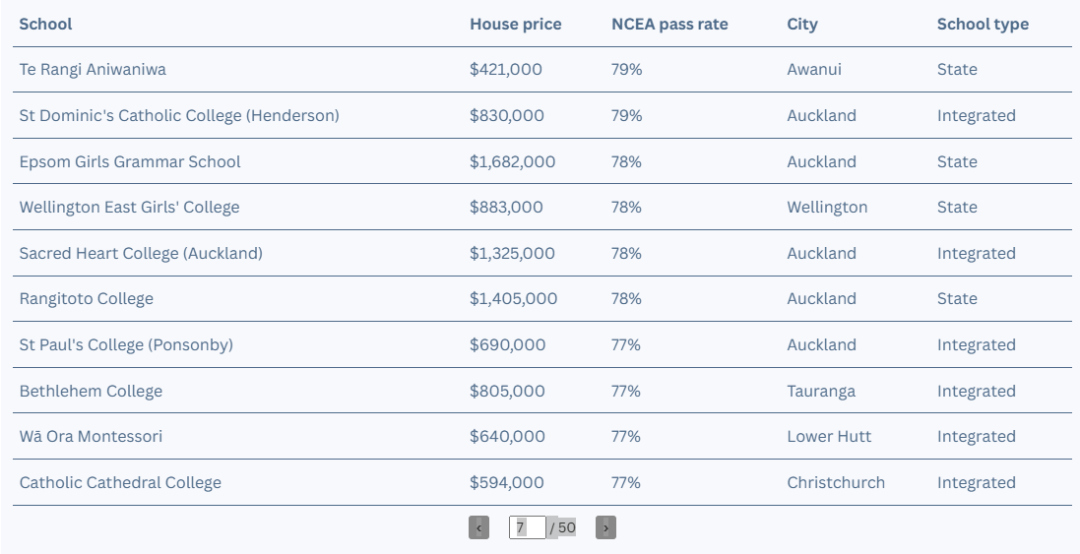Sort by the School column header
The height and width of the screenshot is (554, 1080).
click(45, 24)
